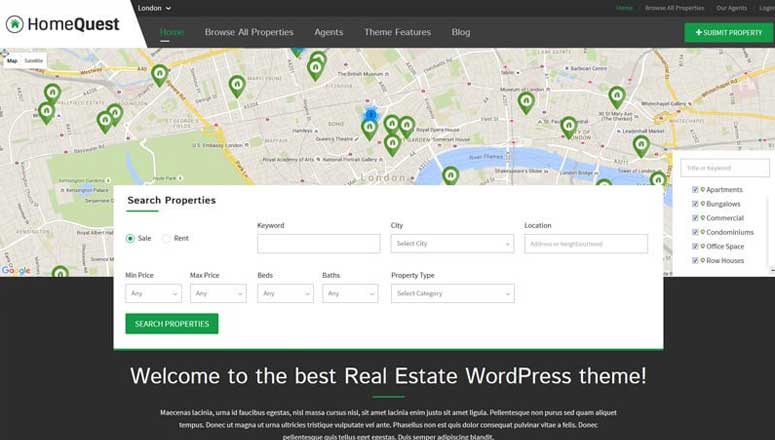Focus the Keyword input field
The image size is (775, 440).
pos(319,244)
